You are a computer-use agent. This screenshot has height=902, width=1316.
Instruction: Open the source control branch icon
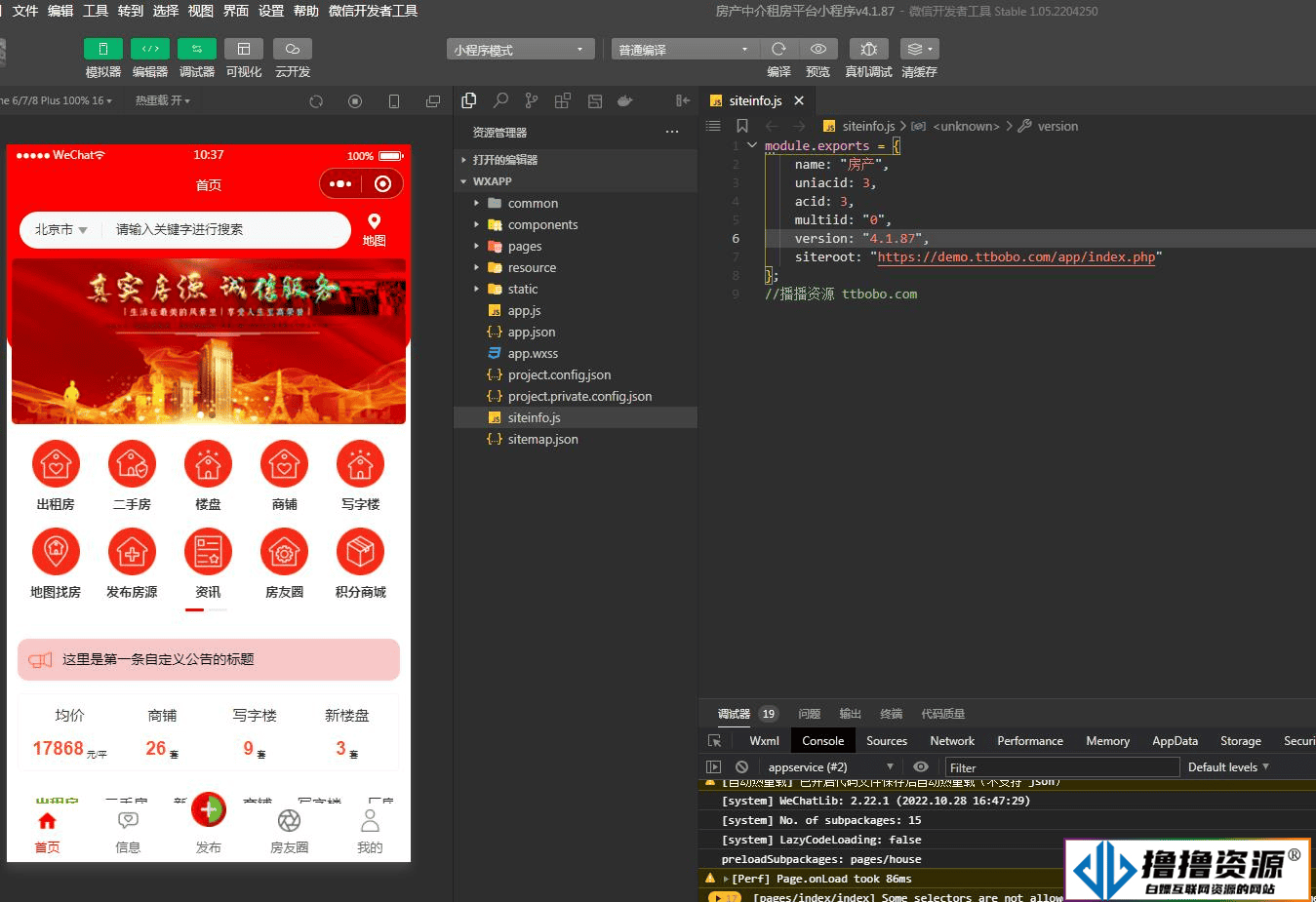click(532, 100)
